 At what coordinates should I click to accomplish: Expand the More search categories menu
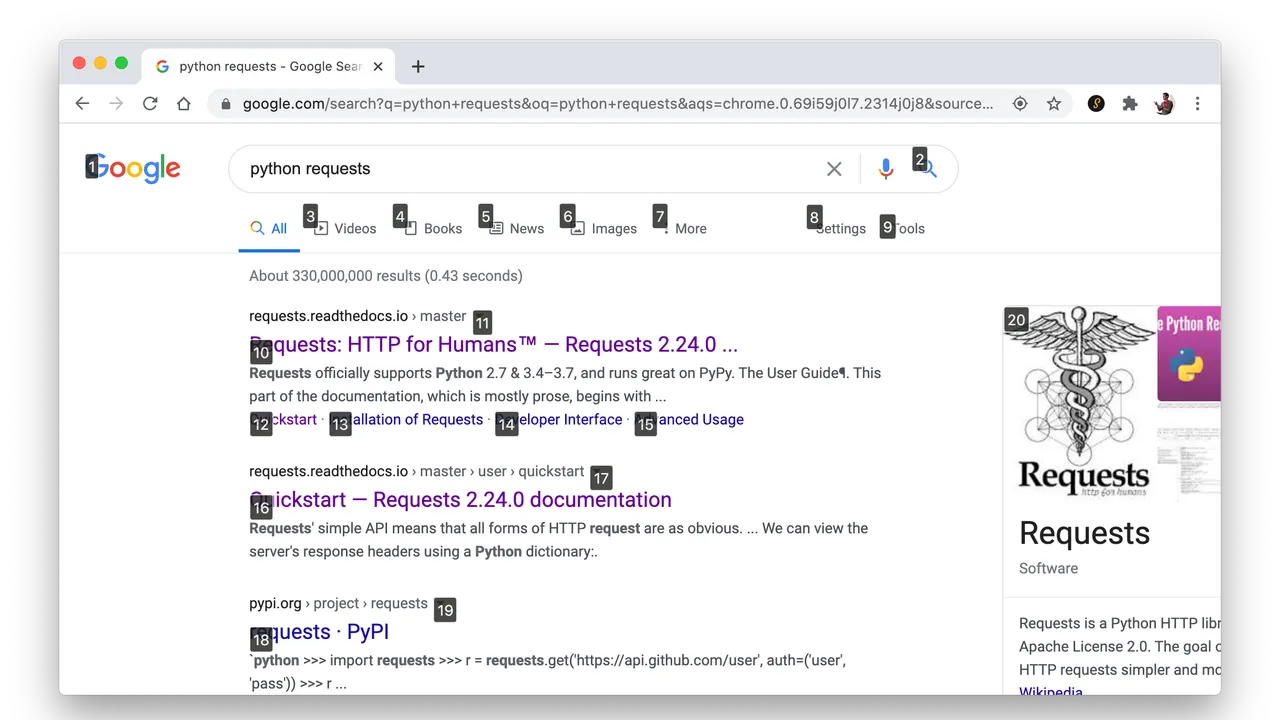(684, 228)
